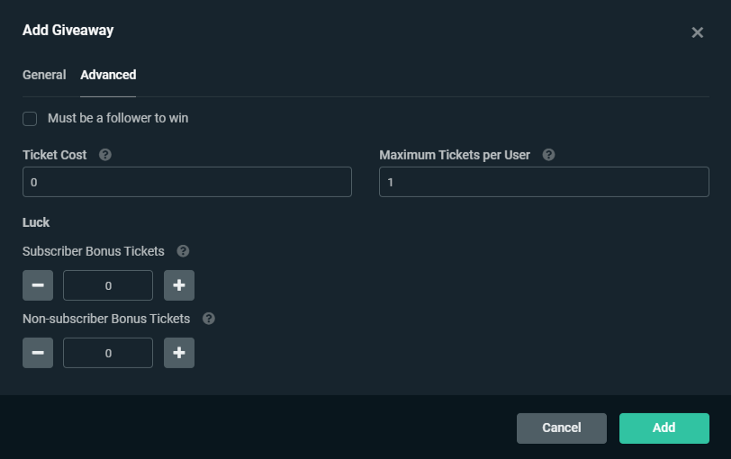Click the 'Must be a follower to win' label
Screen dimensions: 731x459
click(x=118, y=118)
